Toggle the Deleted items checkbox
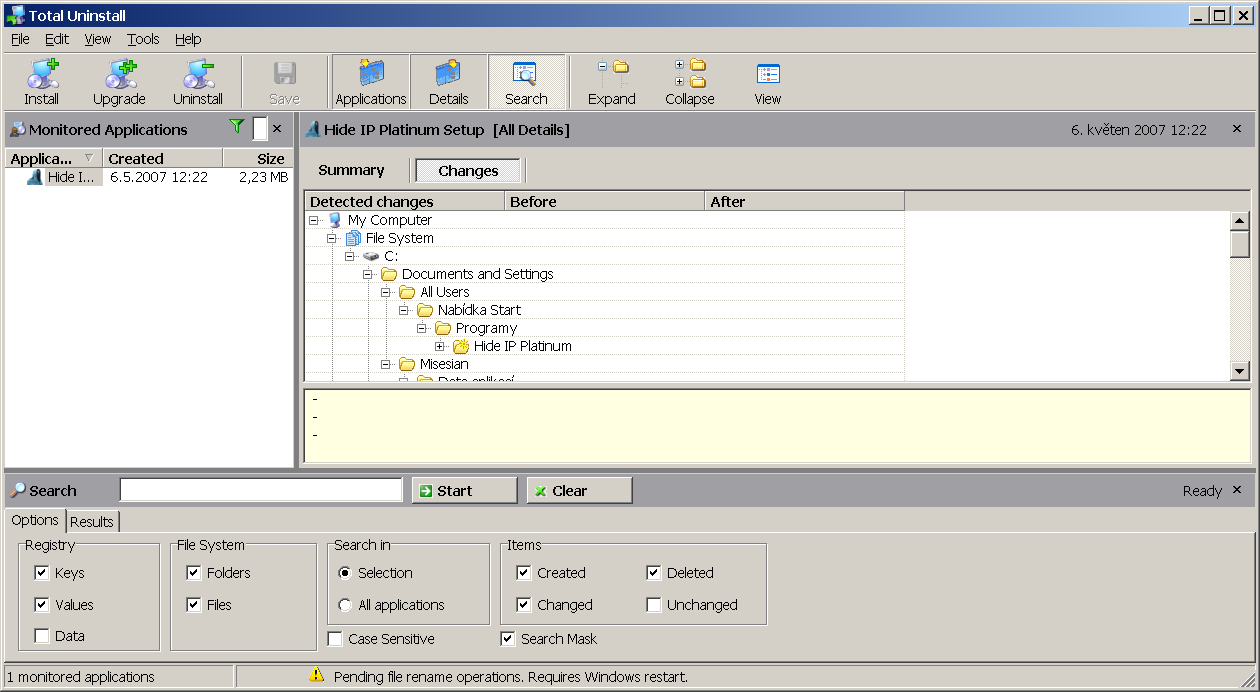 (x=654, y=573)
